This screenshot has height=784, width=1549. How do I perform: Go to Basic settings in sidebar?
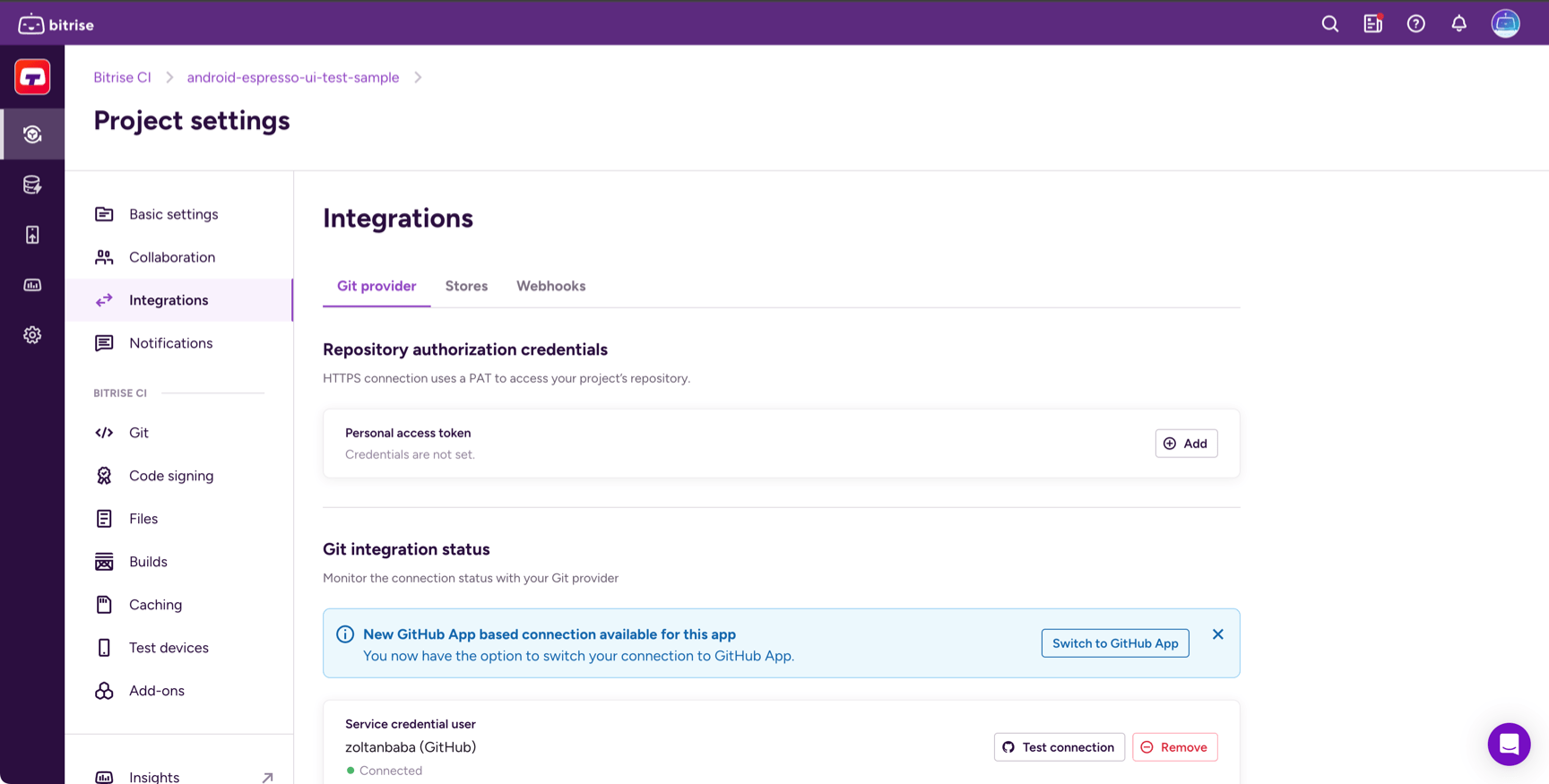pos(173,214)
